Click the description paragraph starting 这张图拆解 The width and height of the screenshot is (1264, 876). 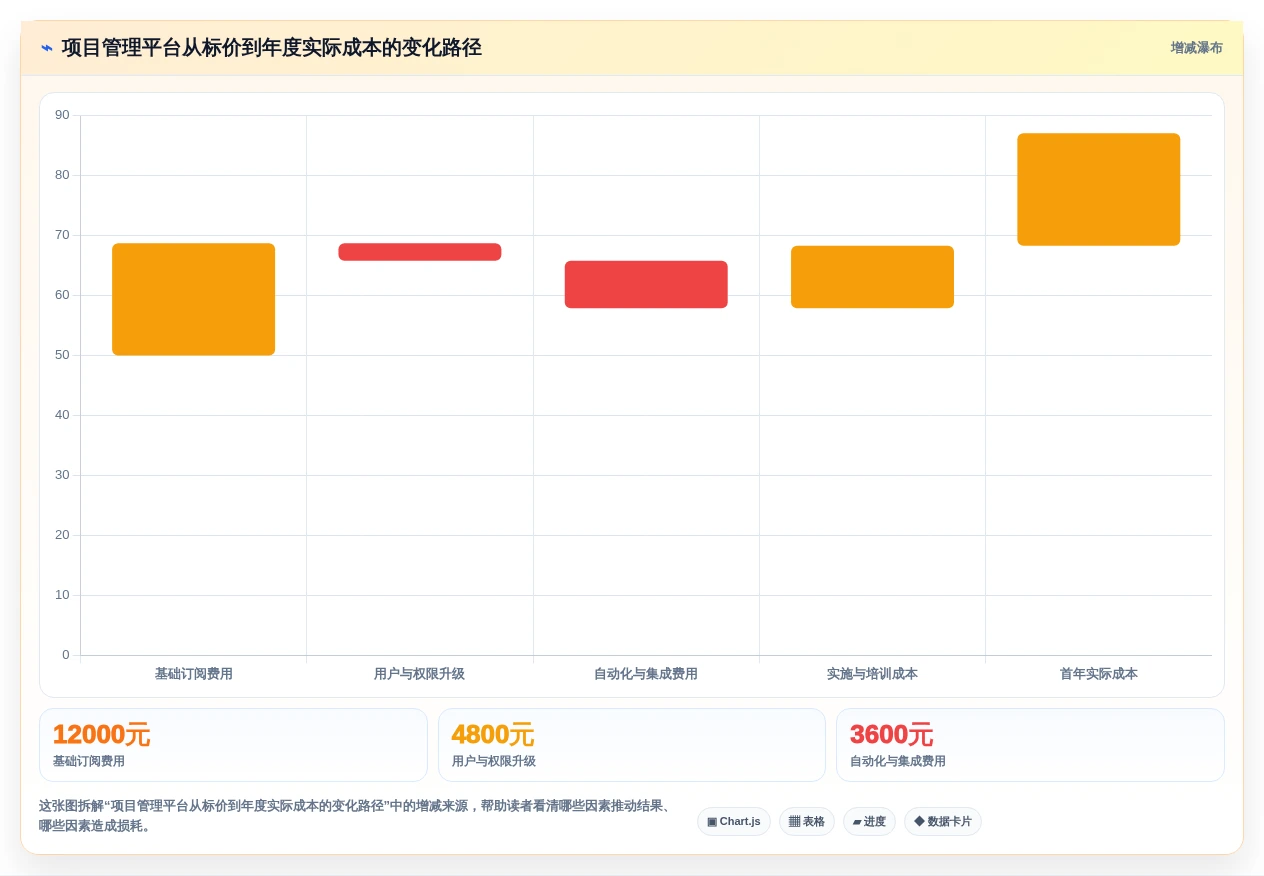(x=356, y=816)
